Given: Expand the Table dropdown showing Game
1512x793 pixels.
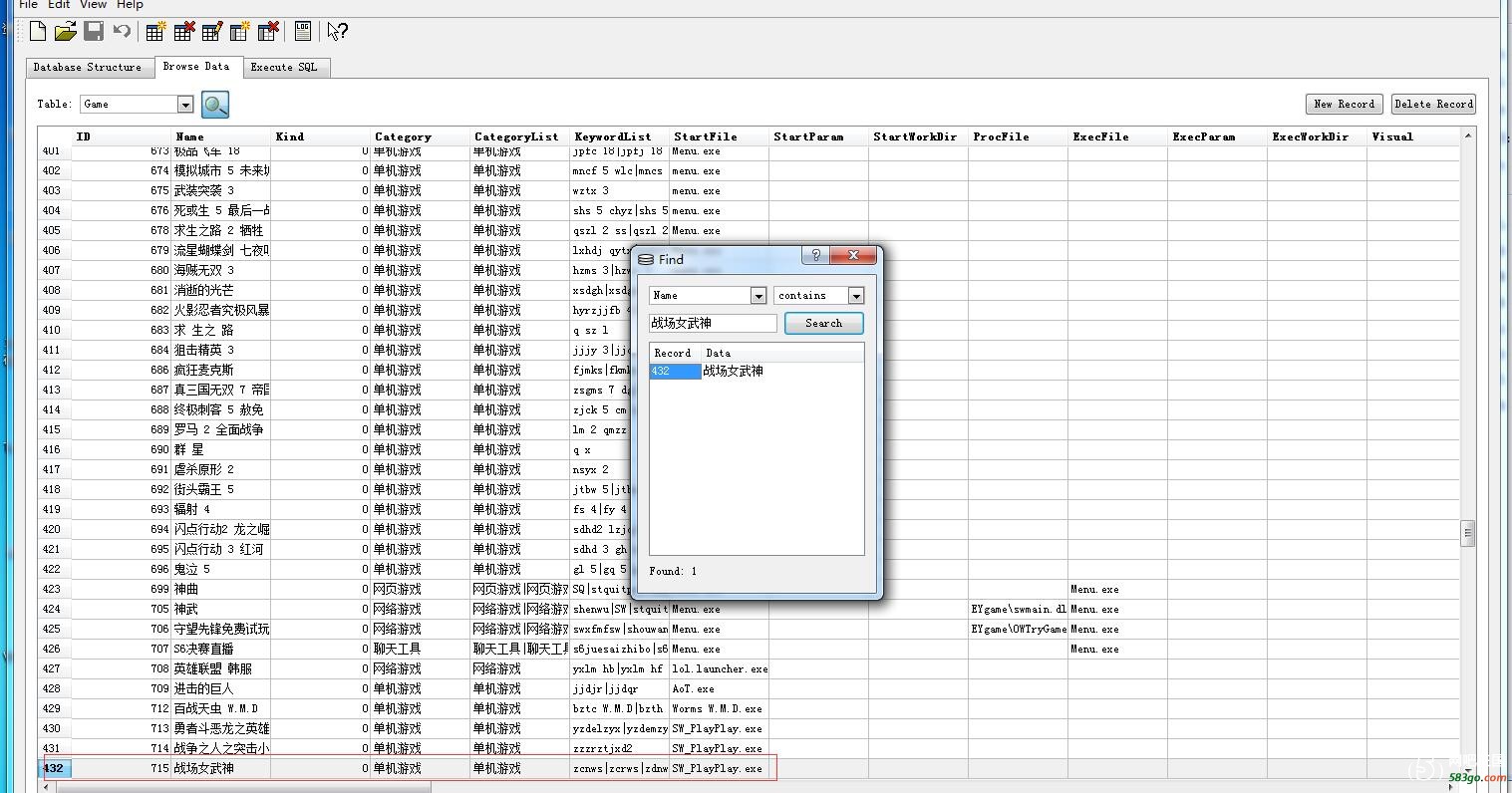Looking at the screenshot, I should coord(184,105).
